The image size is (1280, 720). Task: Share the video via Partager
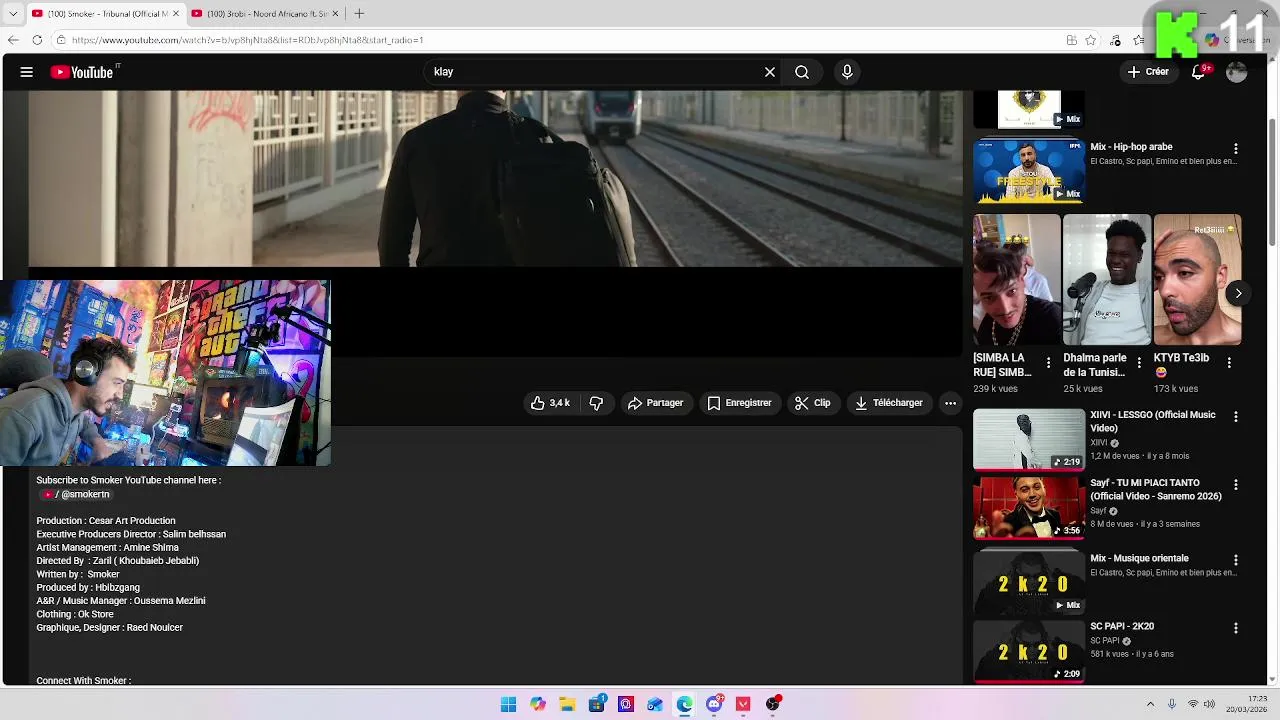coord(656,403)
